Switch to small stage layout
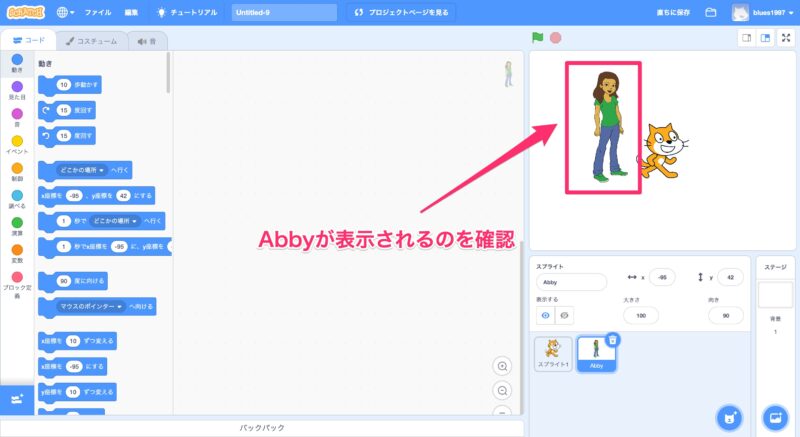 (746, 38)
